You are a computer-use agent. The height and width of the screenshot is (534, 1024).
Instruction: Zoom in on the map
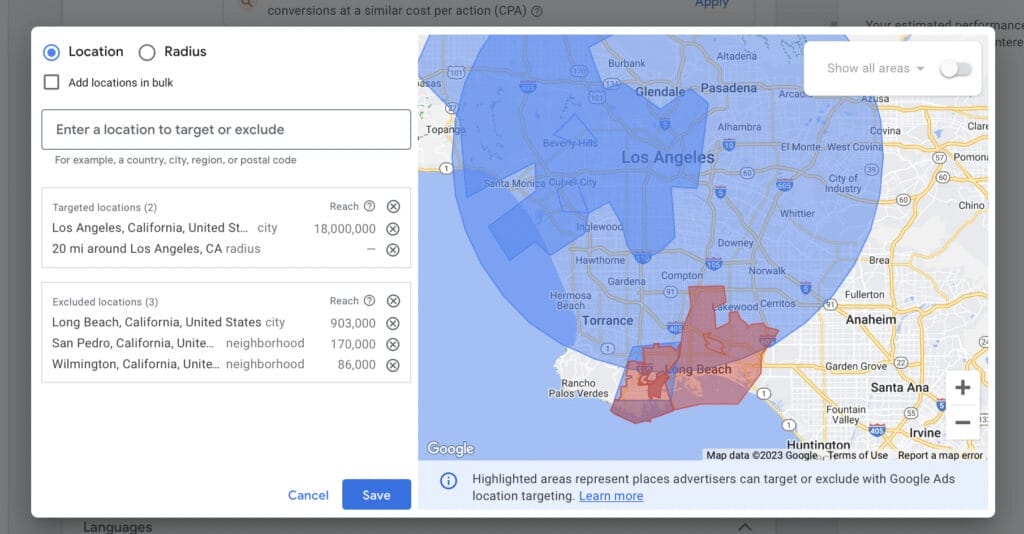pos(963,388)
